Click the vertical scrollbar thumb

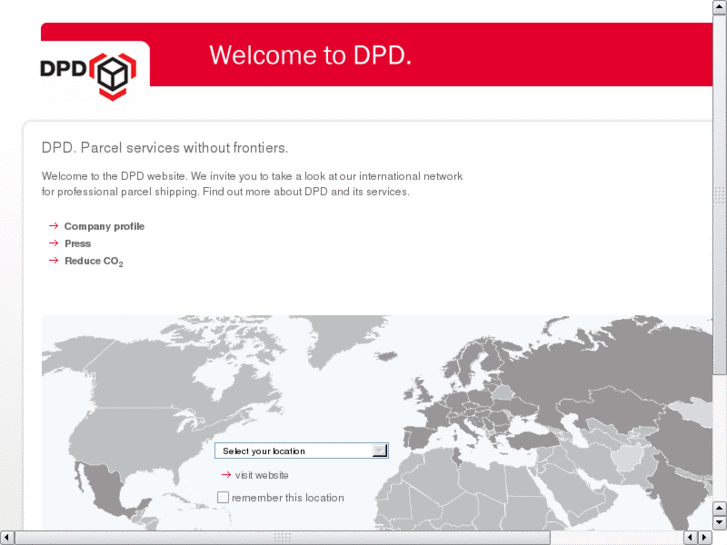[720, 194]
